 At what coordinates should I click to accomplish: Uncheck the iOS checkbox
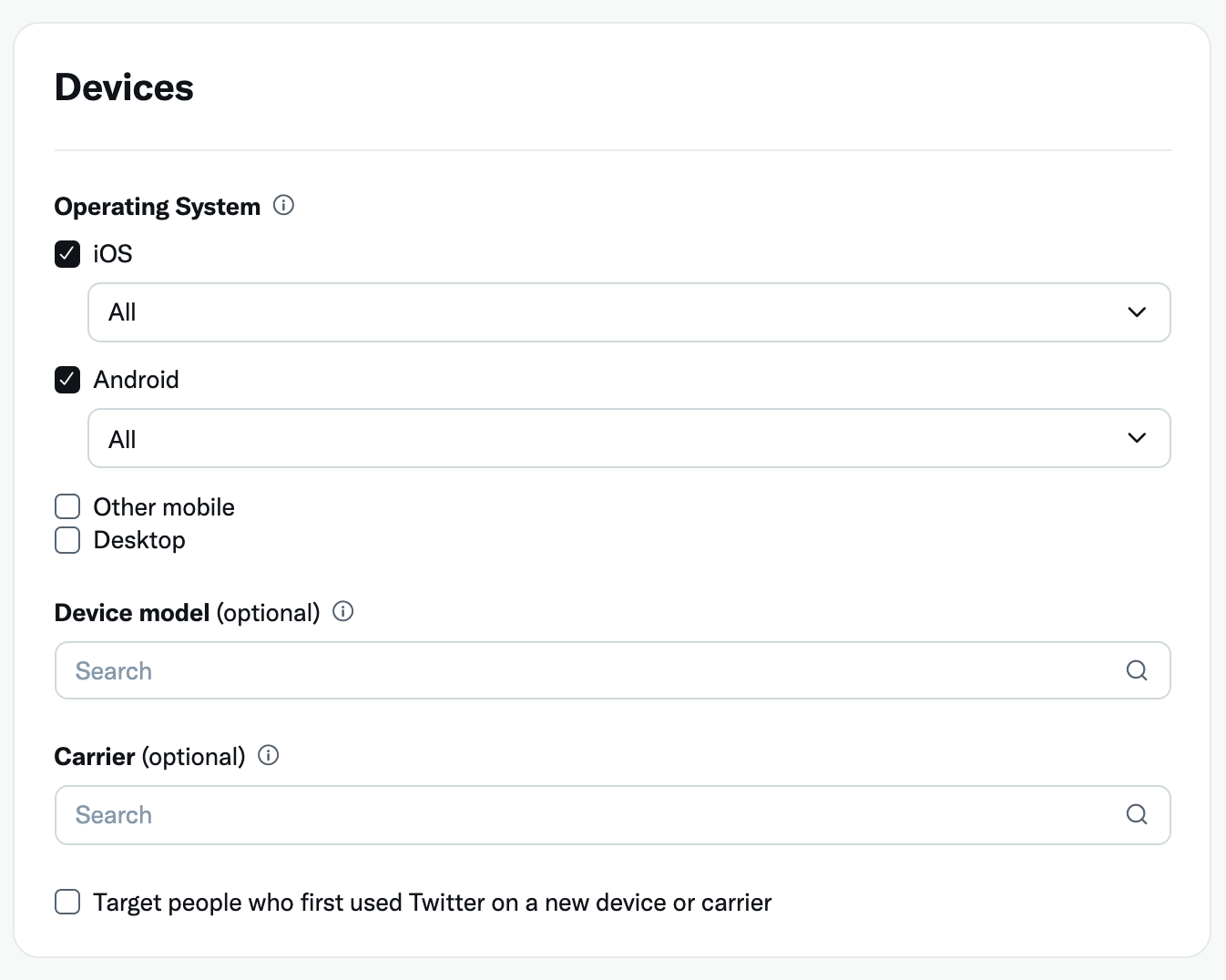pyautogui.click(x=67, y=253)
